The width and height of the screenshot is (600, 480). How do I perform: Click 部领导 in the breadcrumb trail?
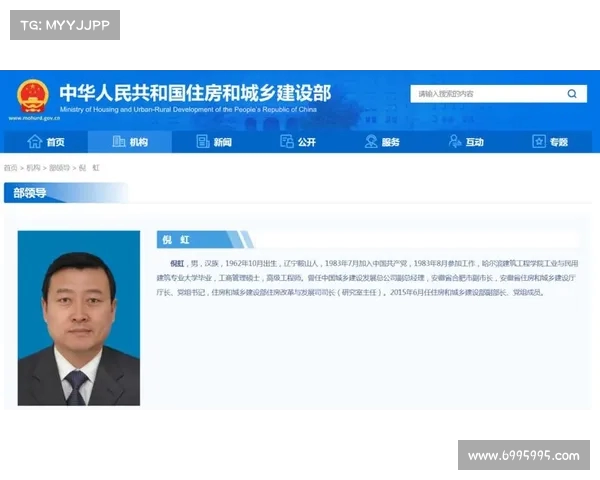(x=60, y=168)
